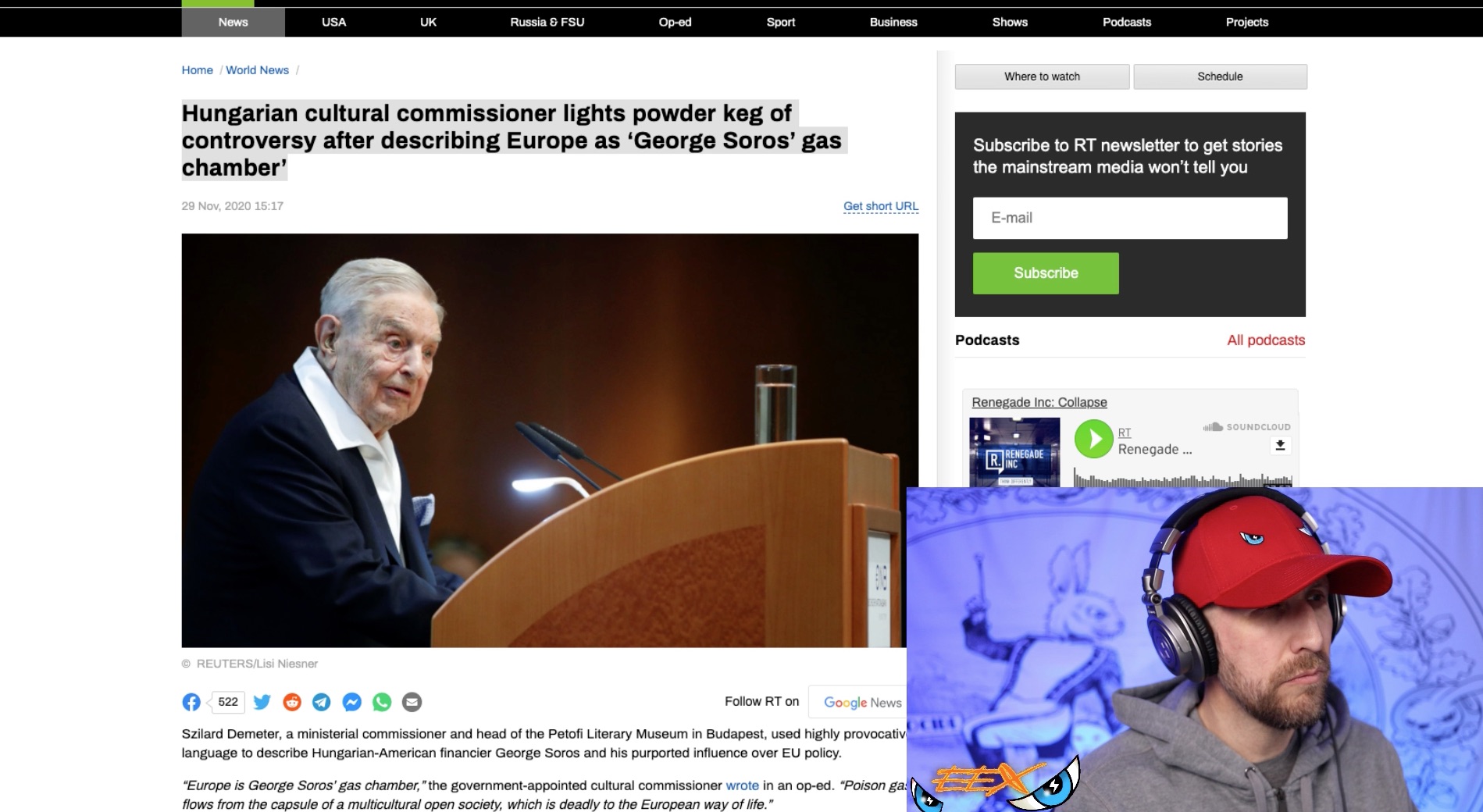Viewport: 1483px width, 812px height.
Task: Share the article on Facebook
Action: coord(191,702)
